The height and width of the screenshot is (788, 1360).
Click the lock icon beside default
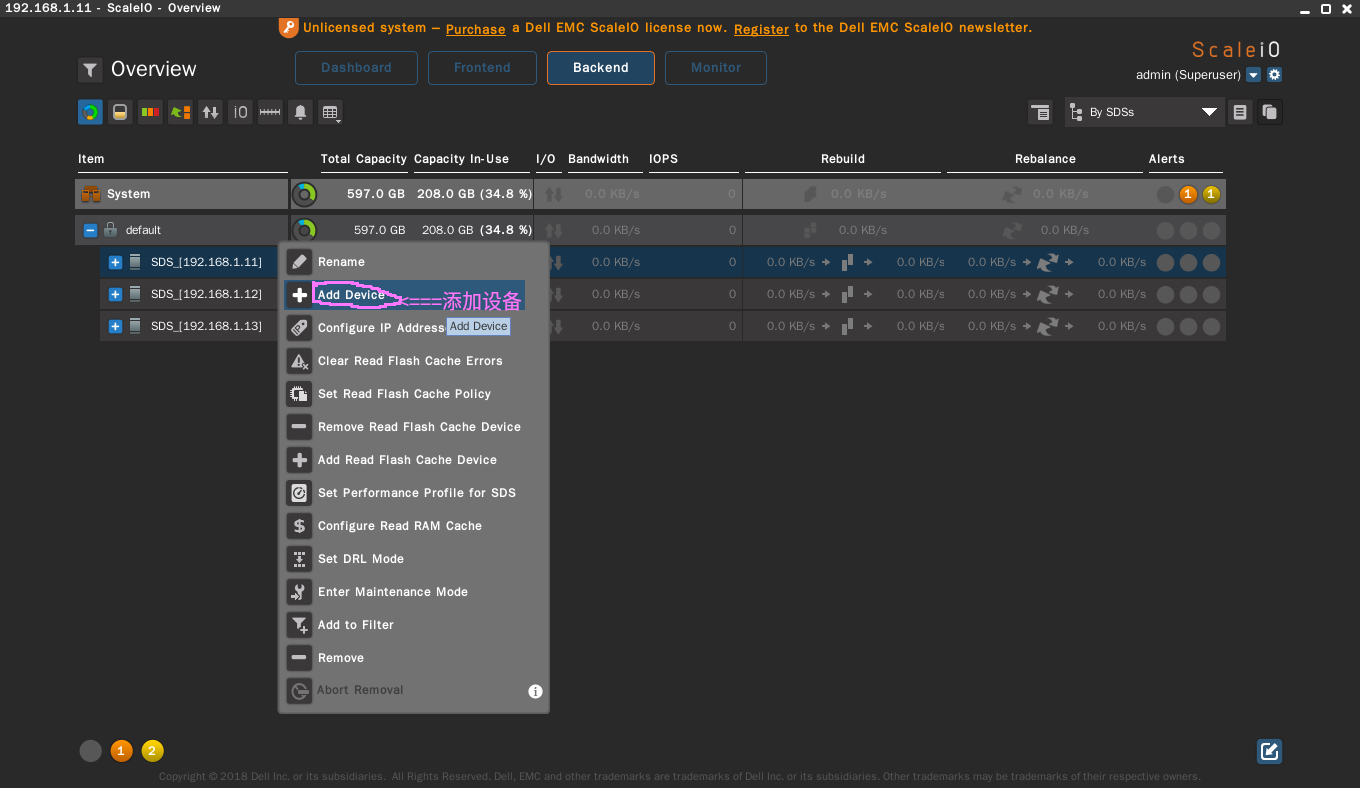[111, 230]
